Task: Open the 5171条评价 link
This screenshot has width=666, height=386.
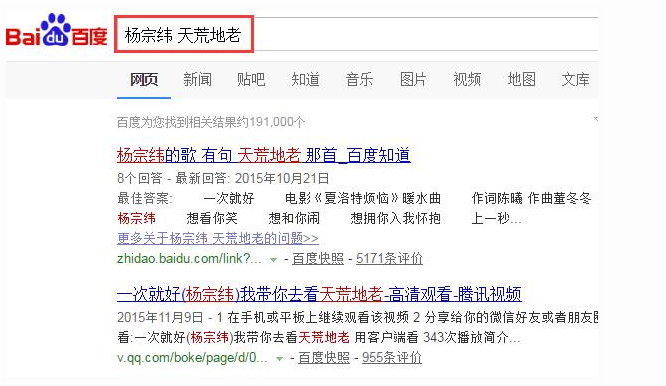Action: coord(389,258)
